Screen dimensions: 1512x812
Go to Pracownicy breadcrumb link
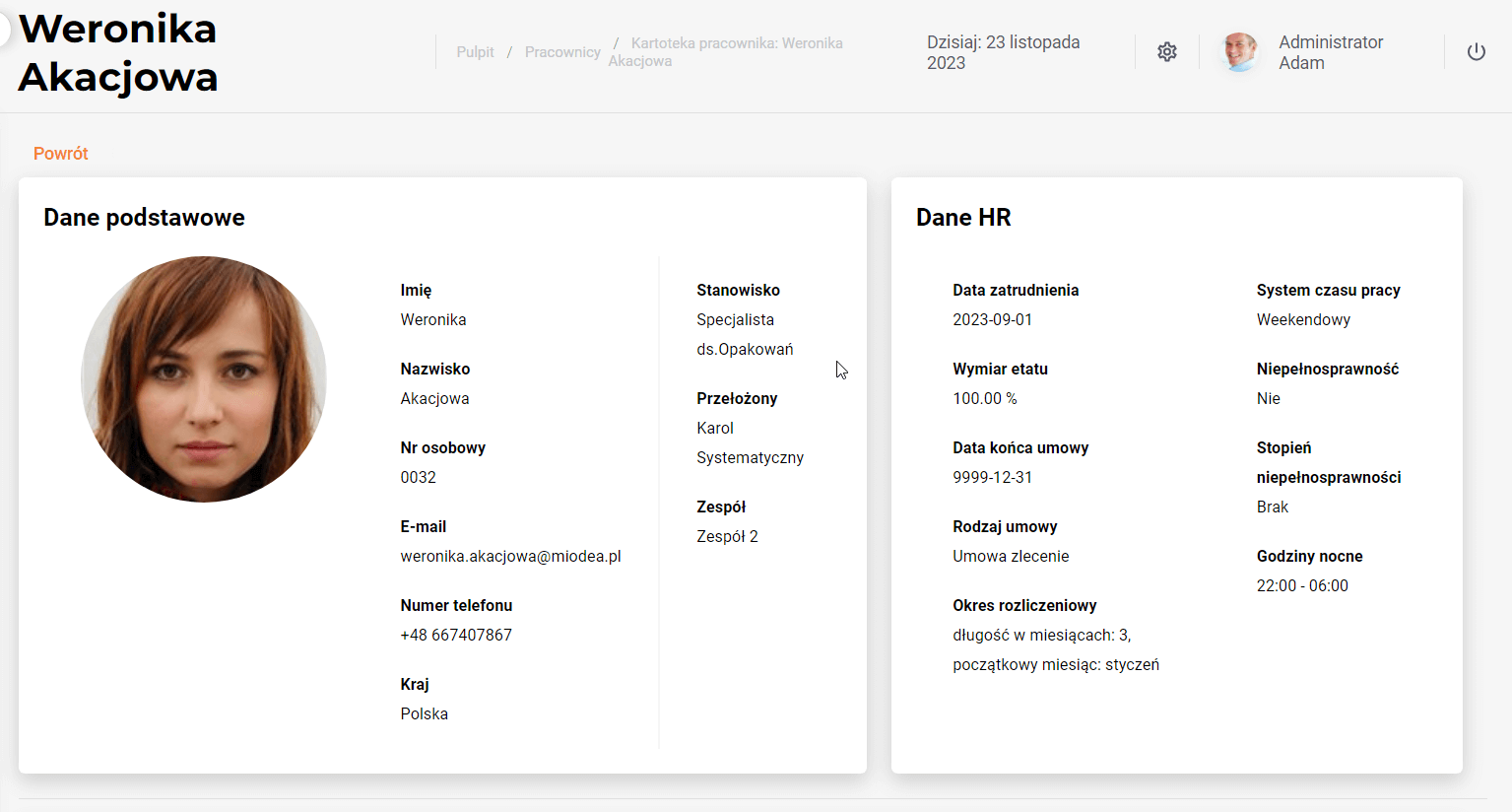pos(562,52)
